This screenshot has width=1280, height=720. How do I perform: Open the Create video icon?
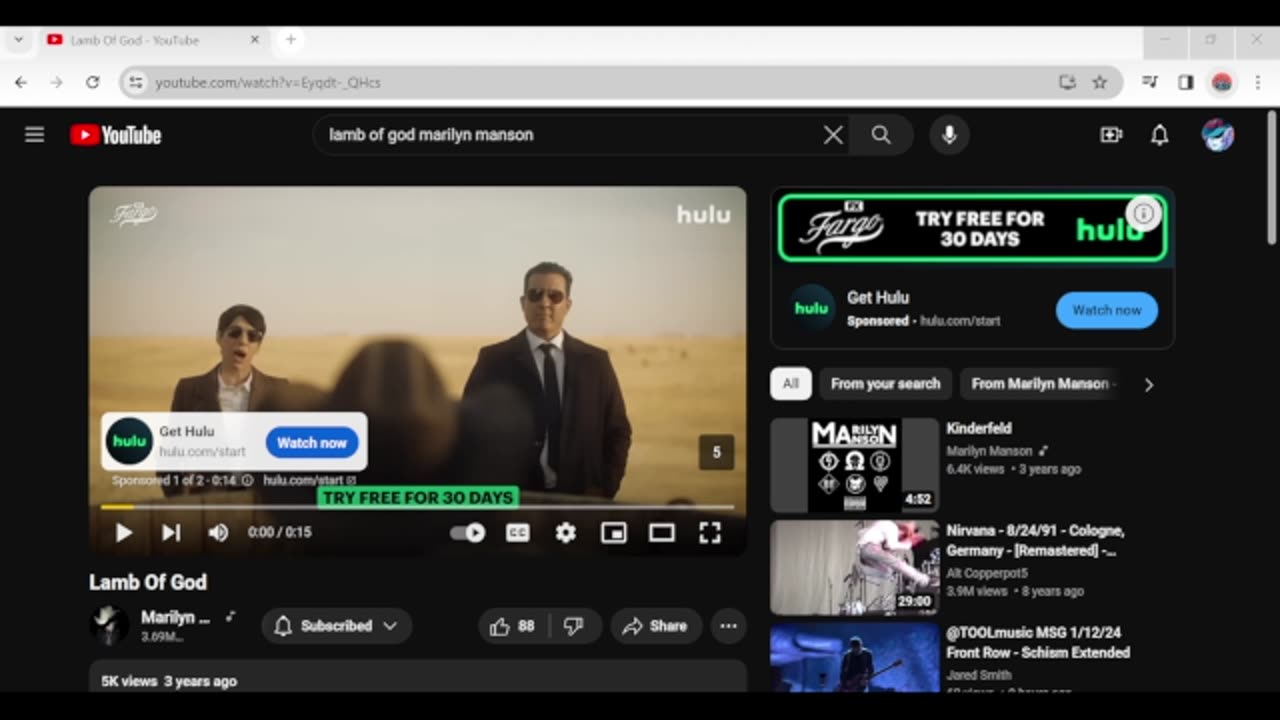click(1111, 135)
